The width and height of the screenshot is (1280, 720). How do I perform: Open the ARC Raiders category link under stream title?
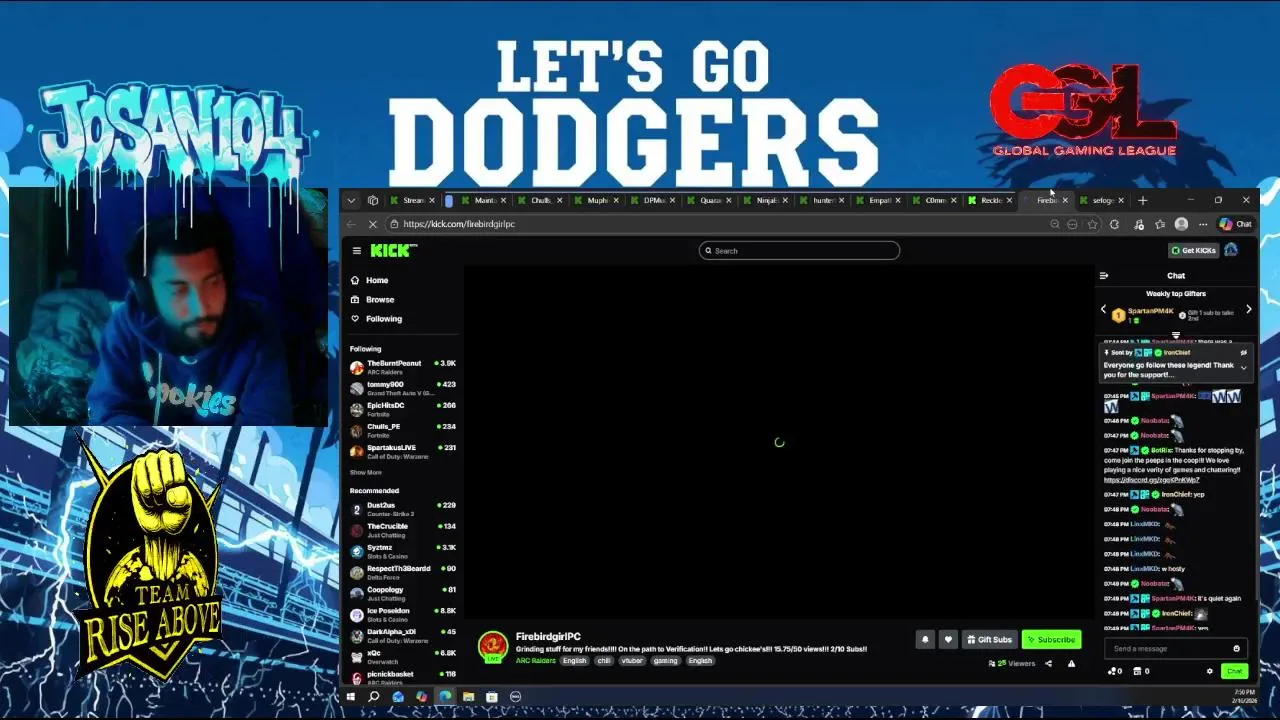point(536,660)
